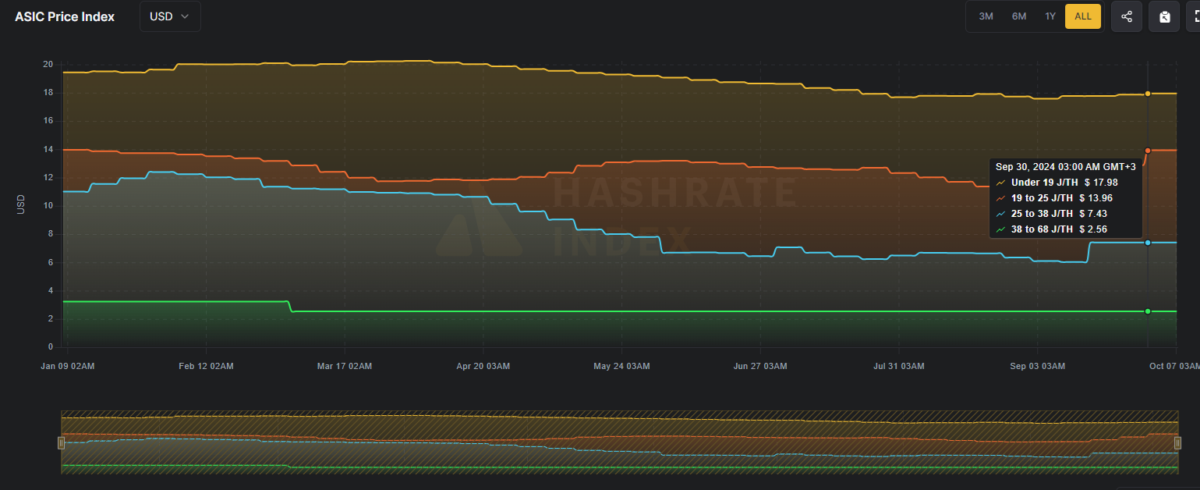Click the mini overview chart navigator
This screenshot has width=1200, height=490.
point(619,442)
